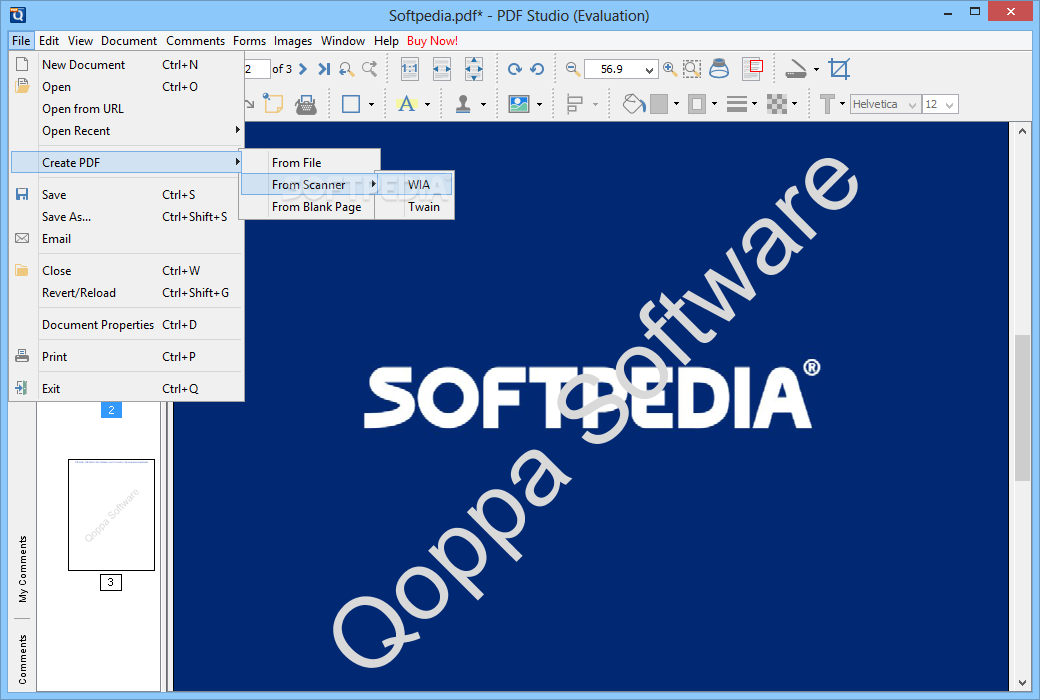Click the gray fill color swatch
Screen dimensions: 1040x700
(x=659, y=104)
